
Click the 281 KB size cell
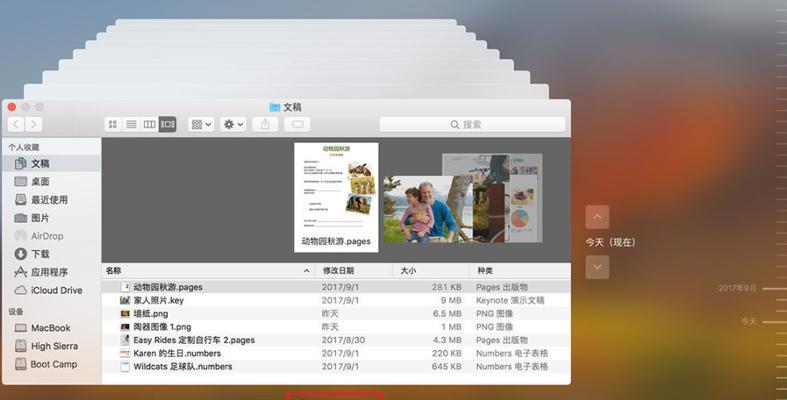[447, 287]
